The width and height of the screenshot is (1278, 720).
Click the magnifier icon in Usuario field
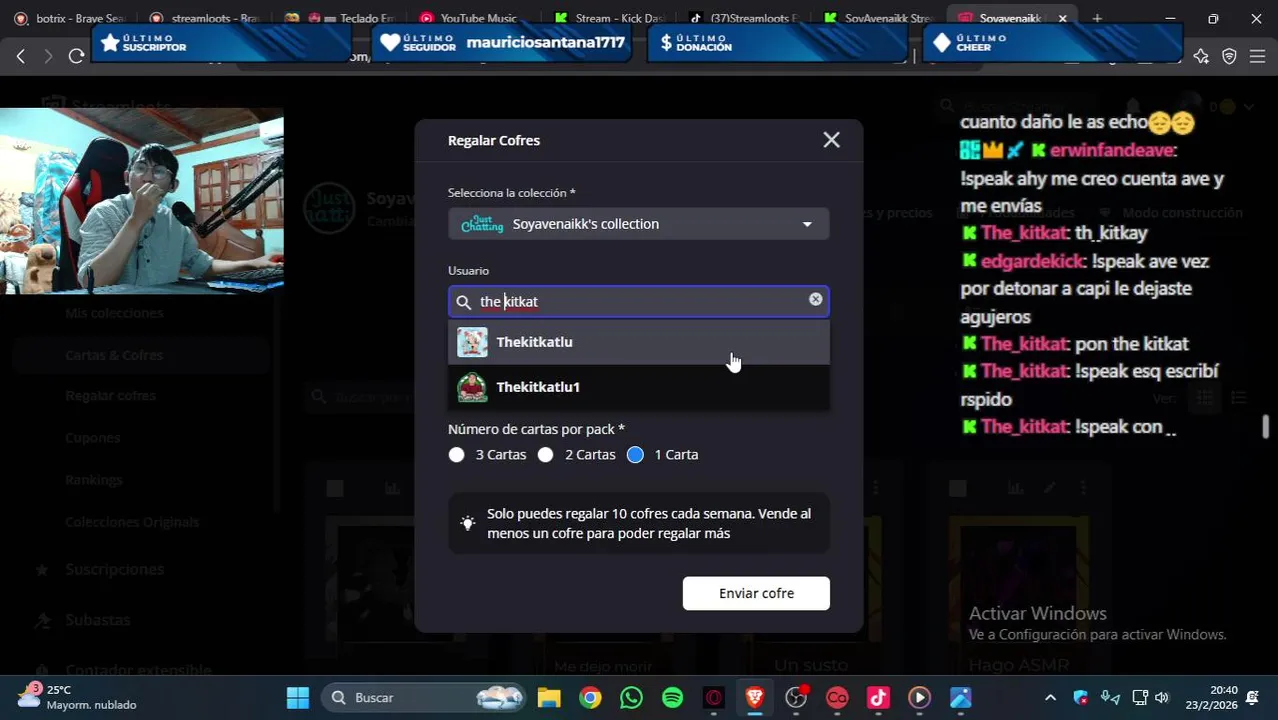pos(464,302)
